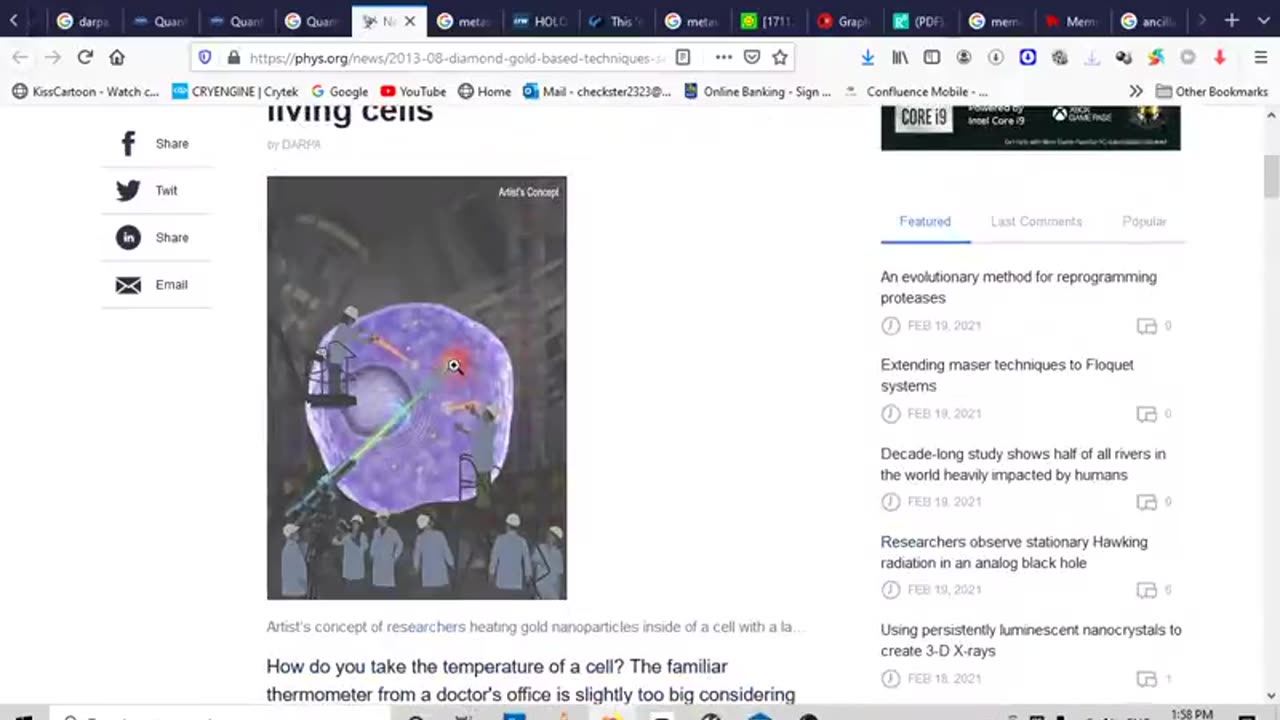Open the Firefox hamburger menu
This screenshot has width=1280, height=720.
(1260, 57)
